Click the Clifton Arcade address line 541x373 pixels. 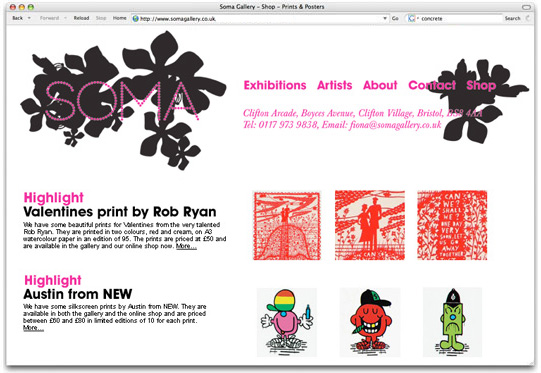pos(362,113)
